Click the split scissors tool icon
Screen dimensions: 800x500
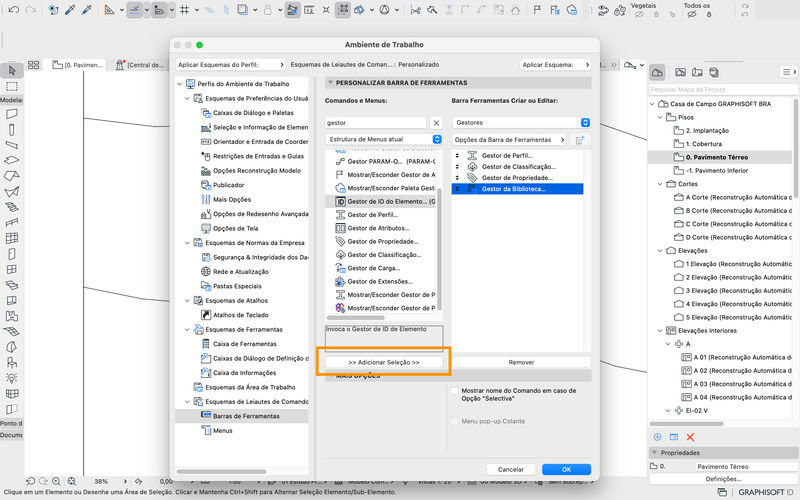[x=415, y=10]
